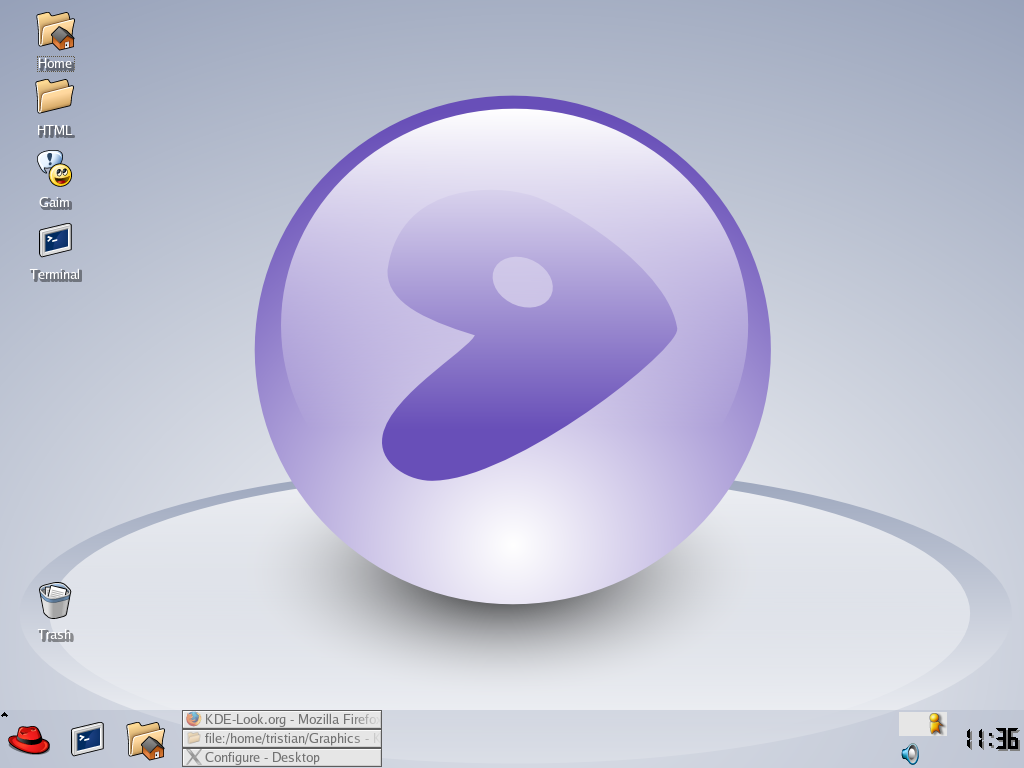1024x768 pixels.
Task: Switch to KDE-Look.org Mozilla Firefox window
Action: click(282, 720)
